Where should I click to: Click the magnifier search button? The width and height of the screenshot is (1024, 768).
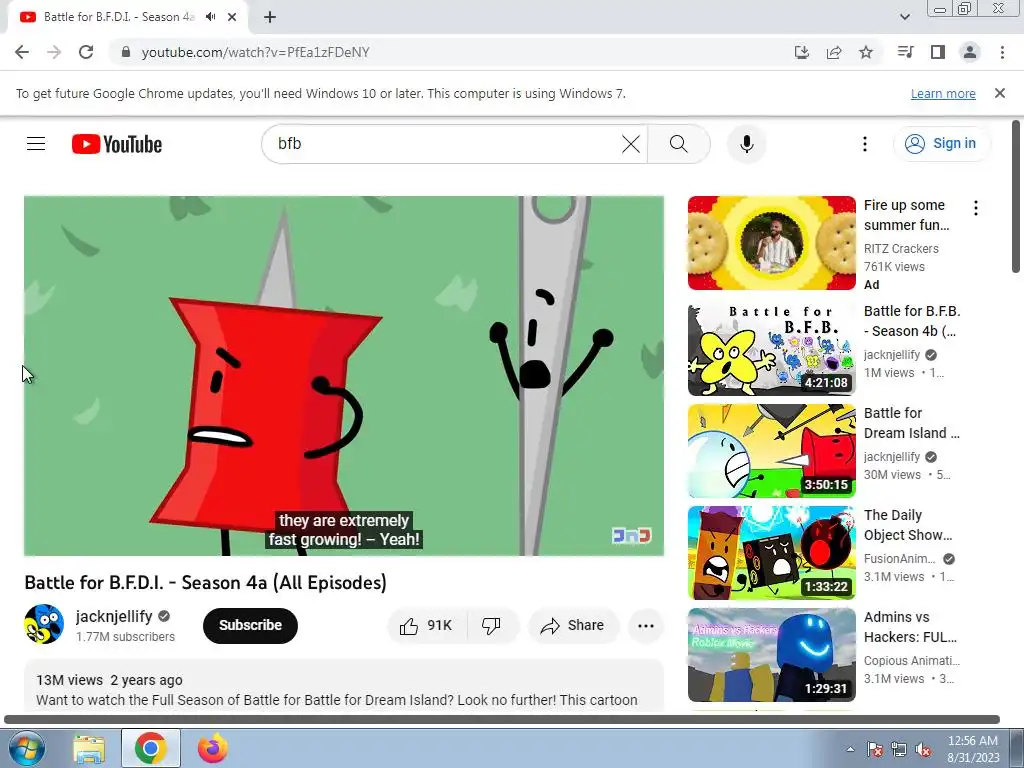[679, 144]
